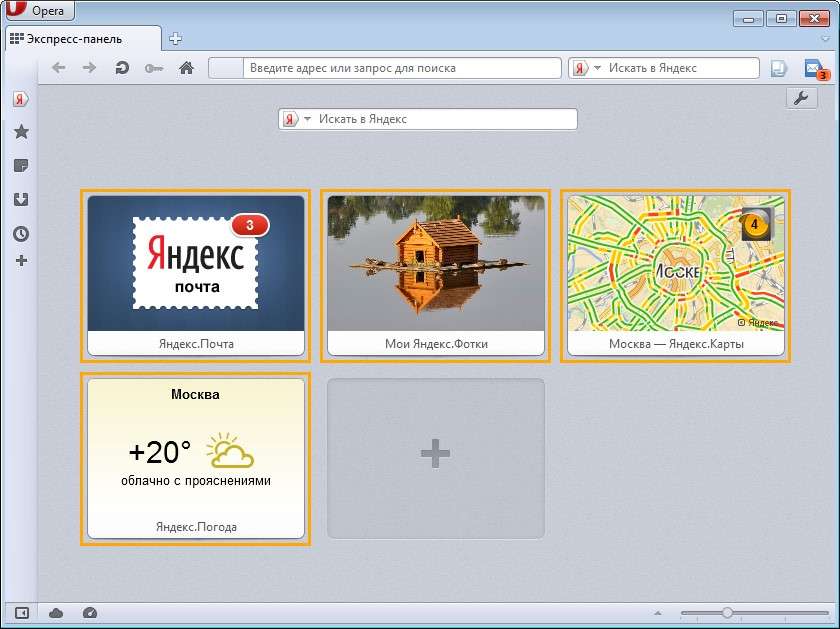Click Yandex icon in Speed Dial search
Viewport: 840px width, 629px height.
pyautogui.click(x=290, y=119)
